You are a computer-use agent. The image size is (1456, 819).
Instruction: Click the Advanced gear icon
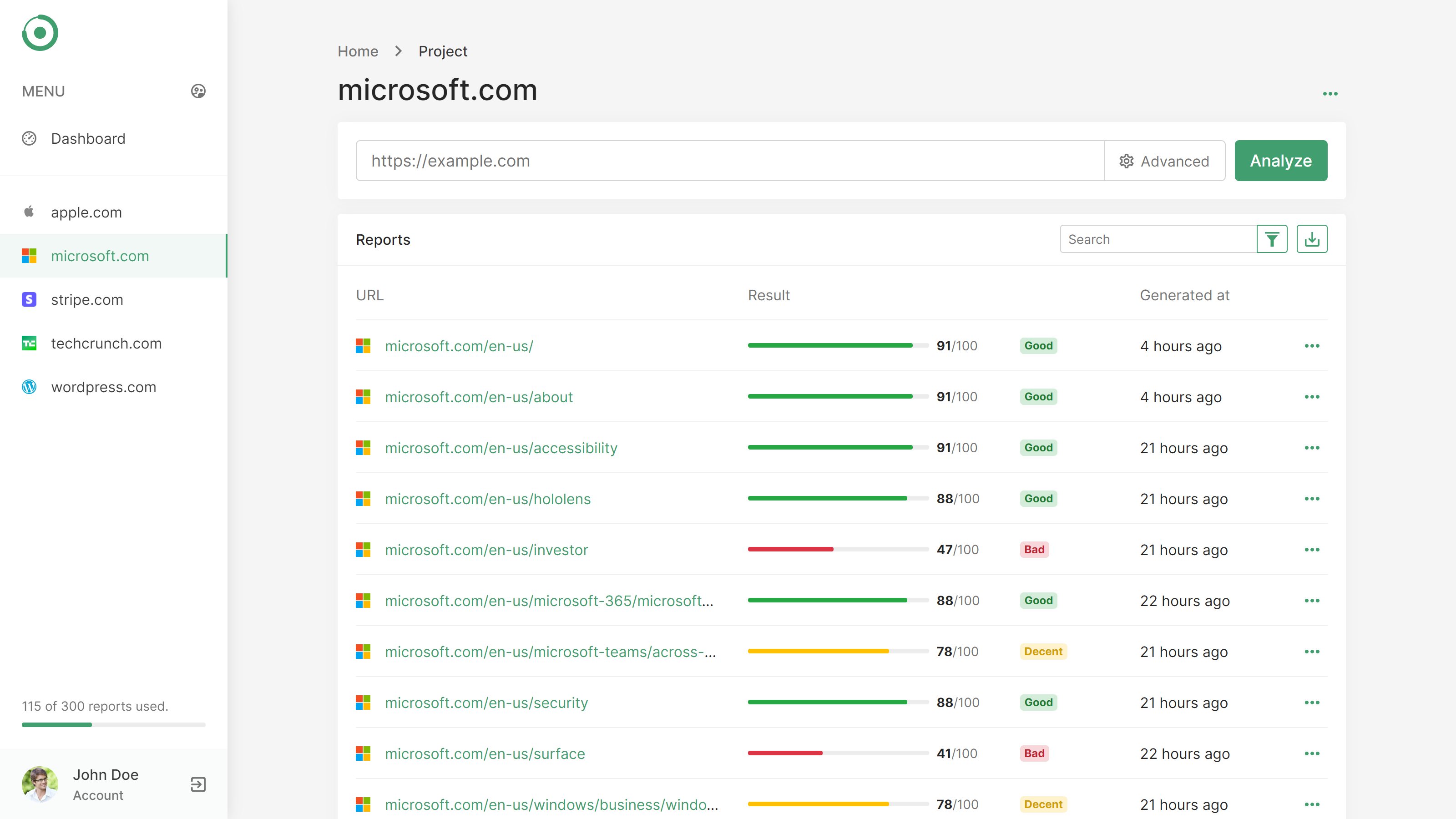1127,161
